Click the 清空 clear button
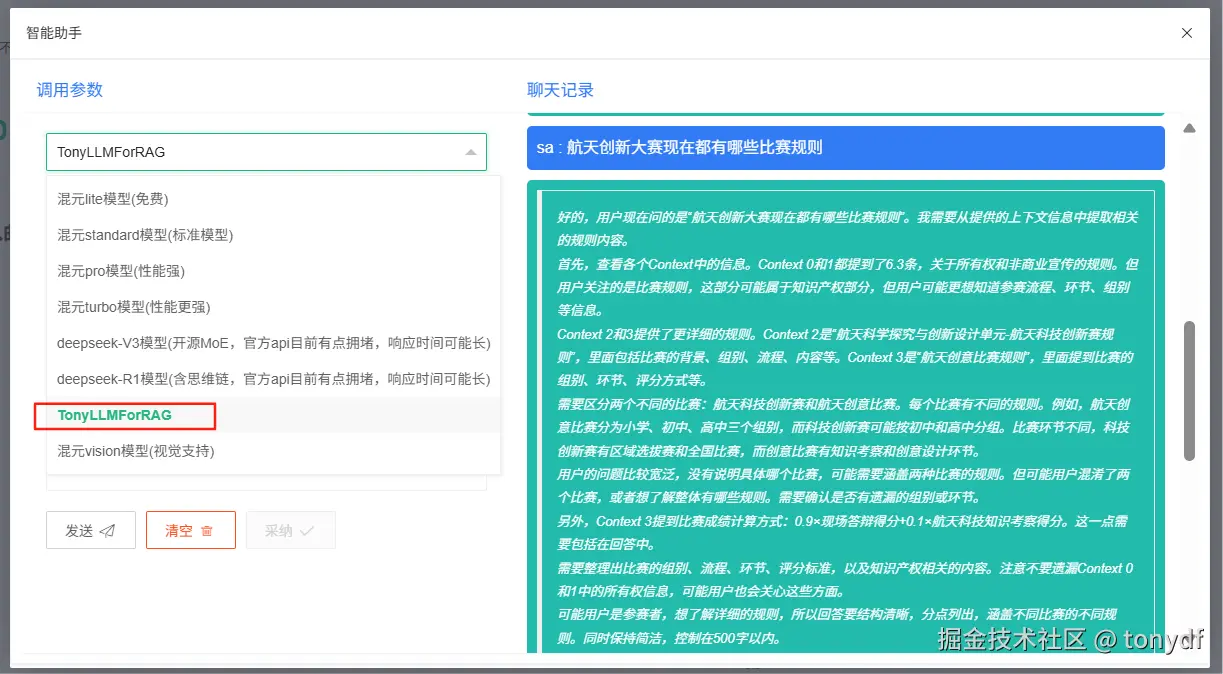Image resolution: width=1223 pixels, height=674 pixels. (x=190, y=530)
